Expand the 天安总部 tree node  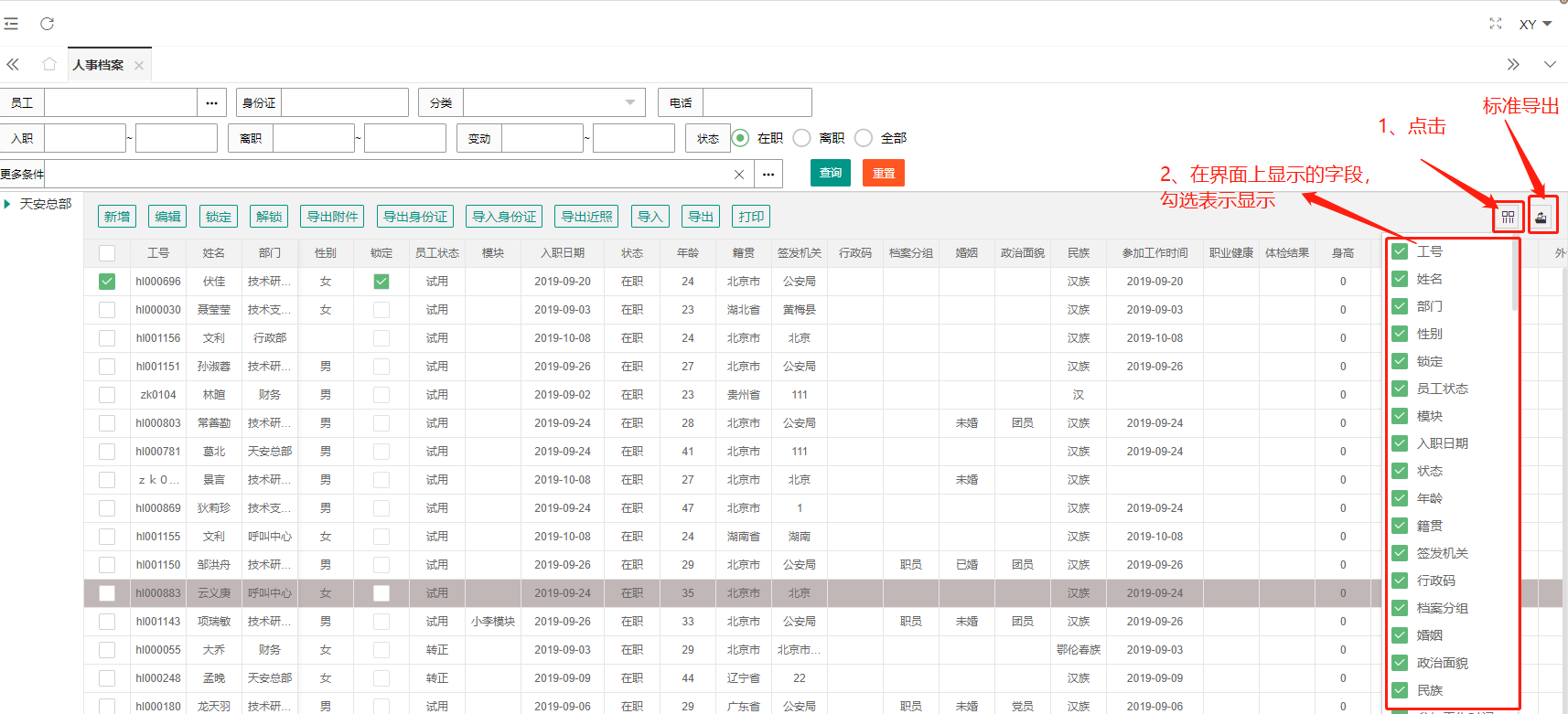point(8,204)
